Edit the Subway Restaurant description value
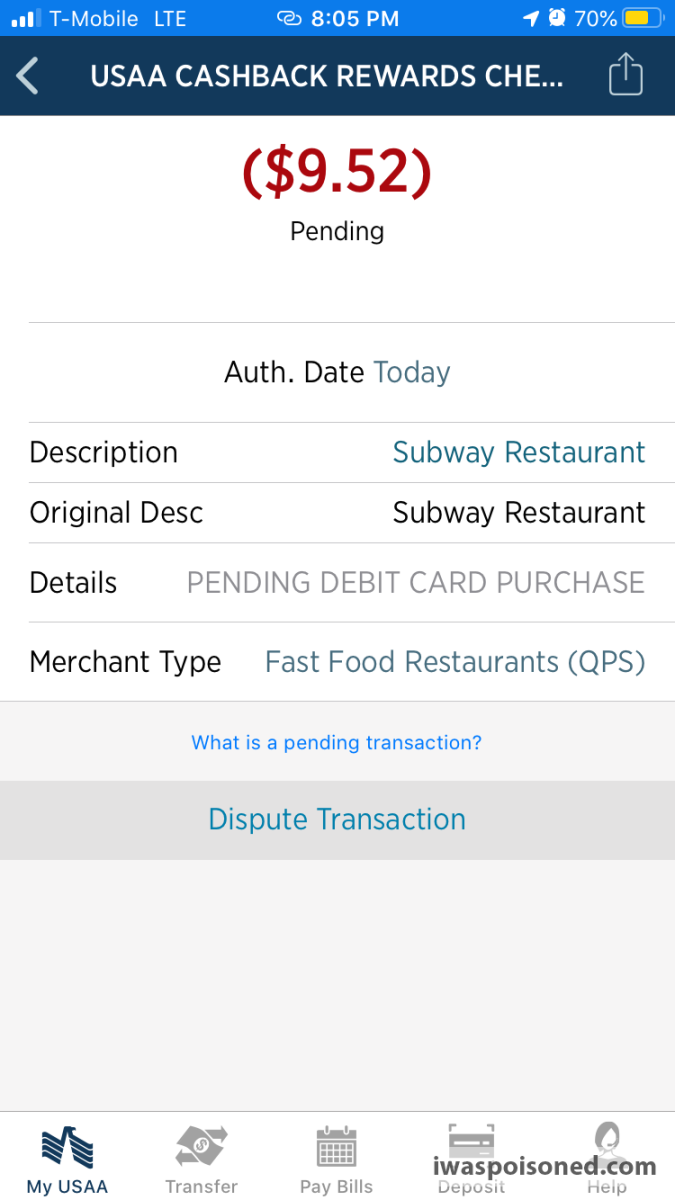Viewport: 675px width, 1200px height. point(519,453)
